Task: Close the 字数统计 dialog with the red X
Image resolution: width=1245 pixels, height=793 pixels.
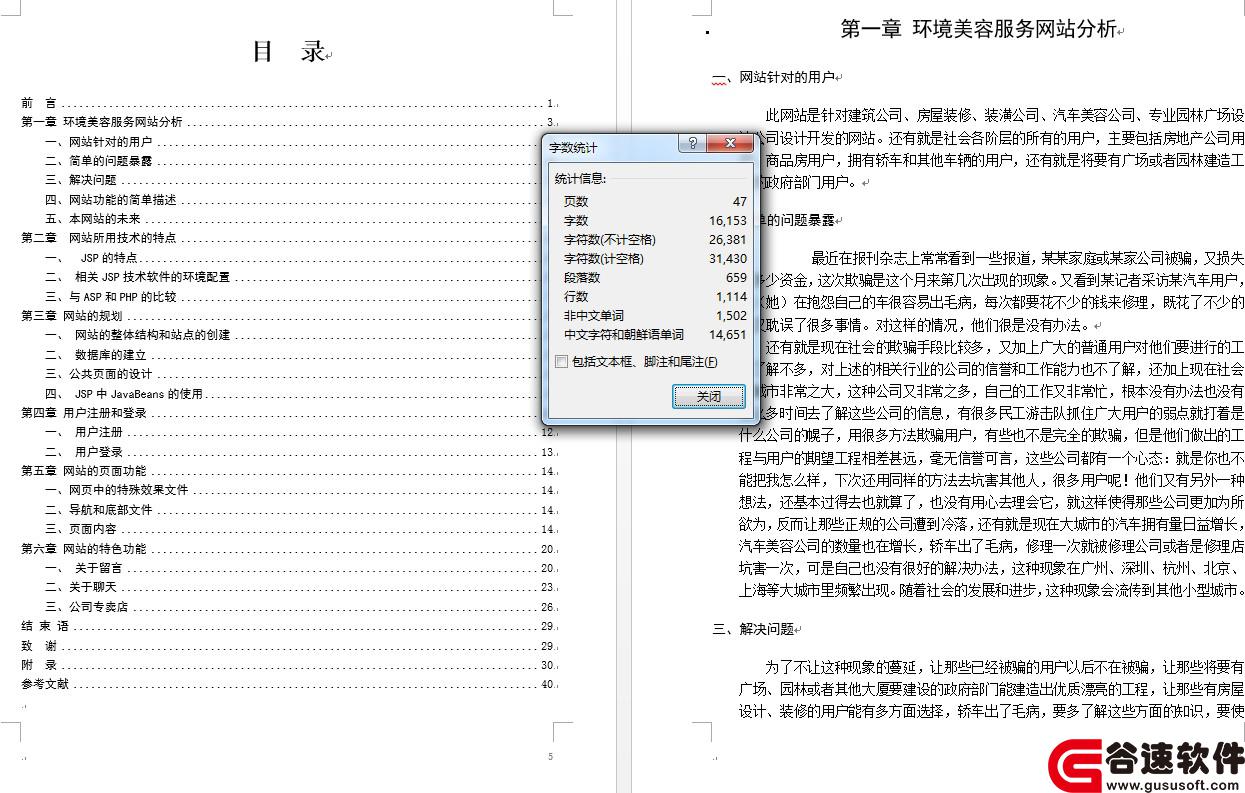Action: (x=730, y=145)
